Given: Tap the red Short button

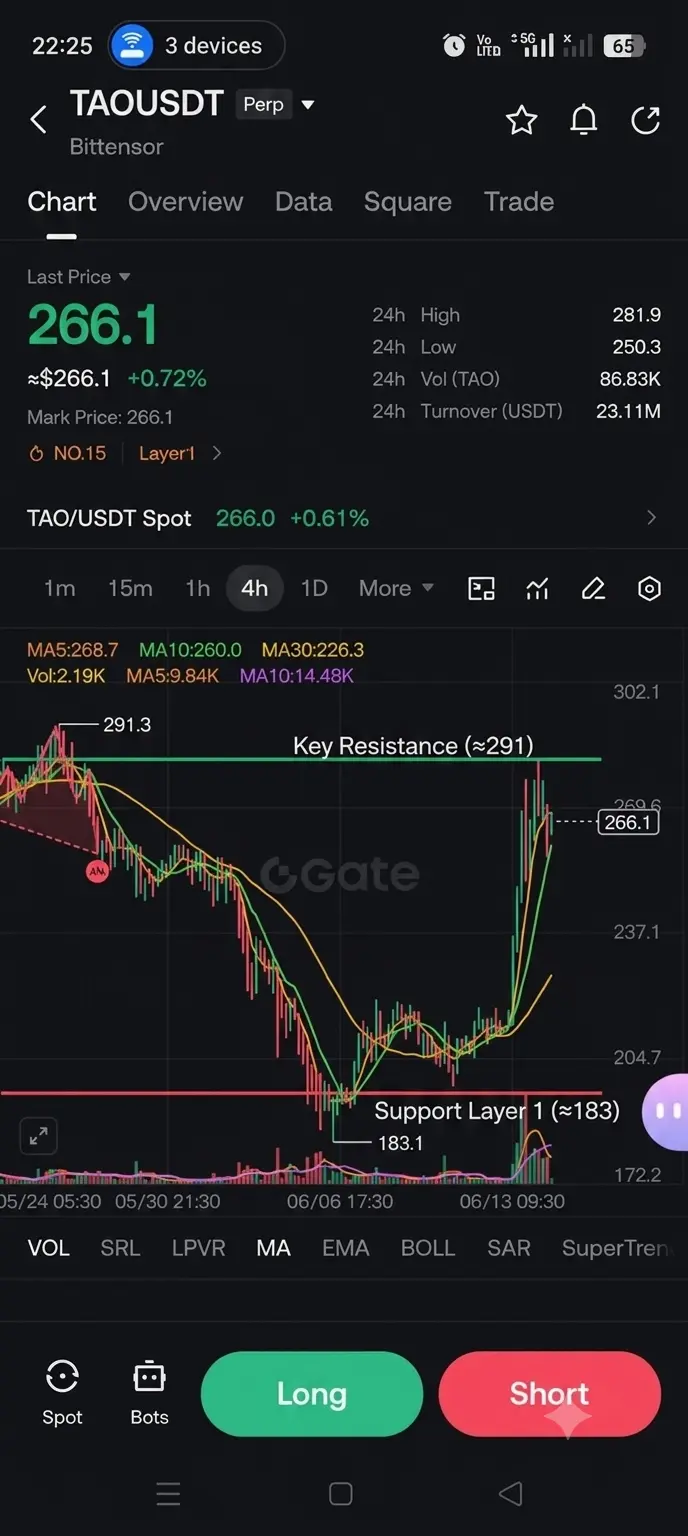Looking at the screenshot, I should point(550,1394).
